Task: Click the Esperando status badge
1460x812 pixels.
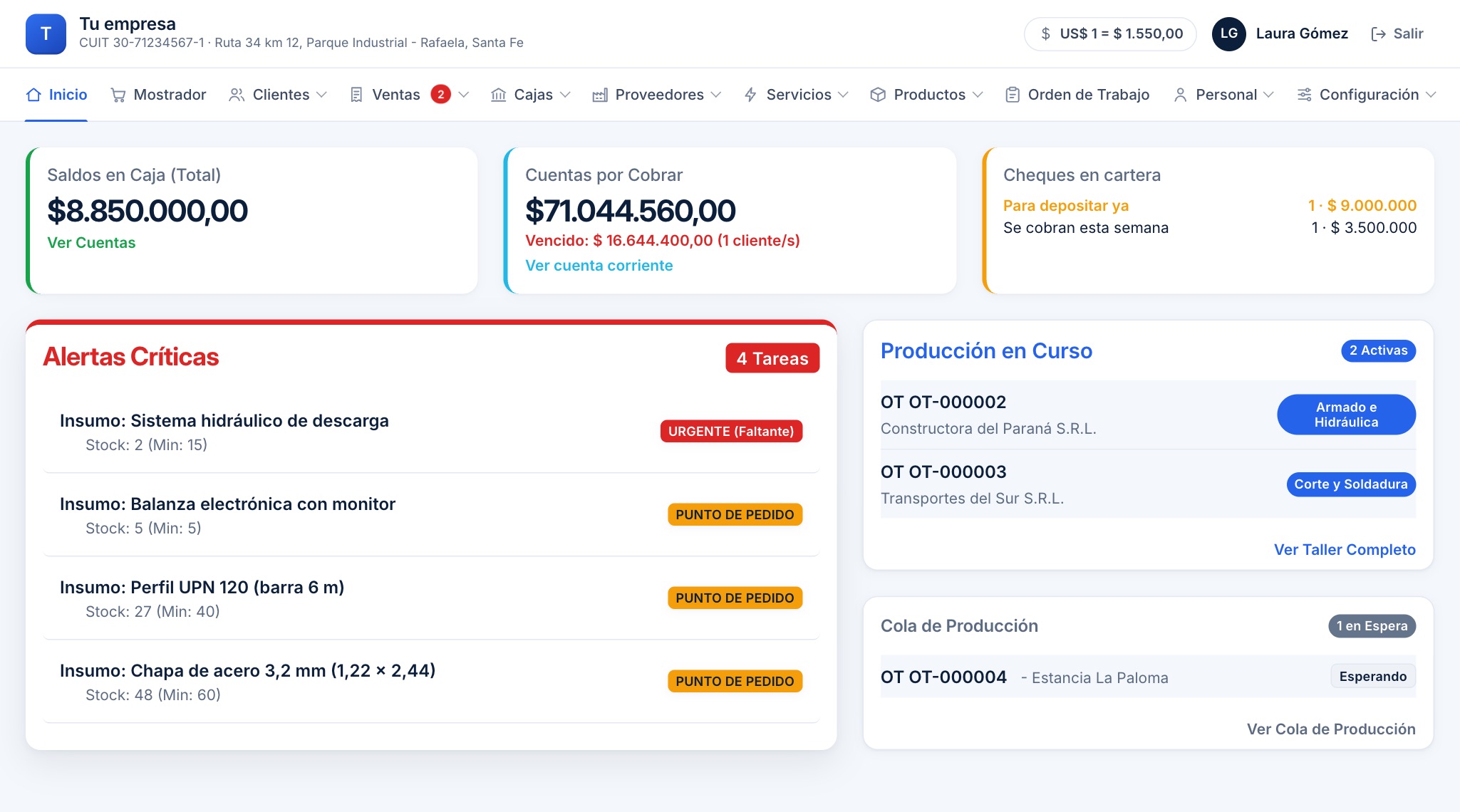Action: pyautogui.click(x=1373, y=677)
